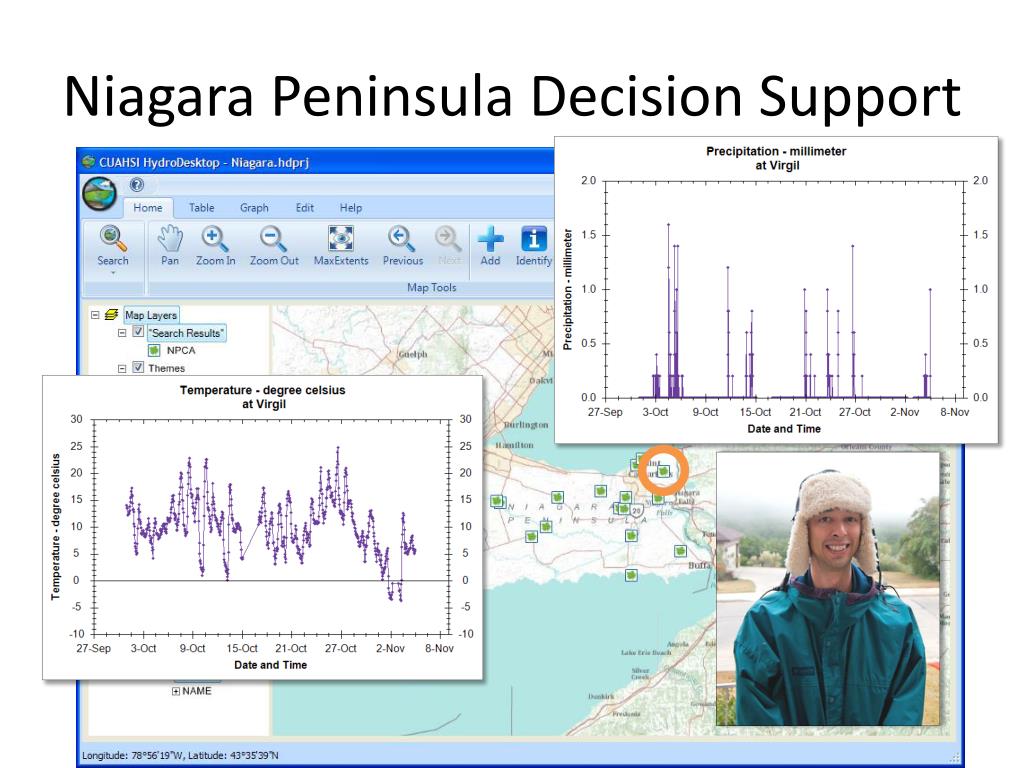
Task: Click the Hamilton label on the map
Action: tap(514, 445)
